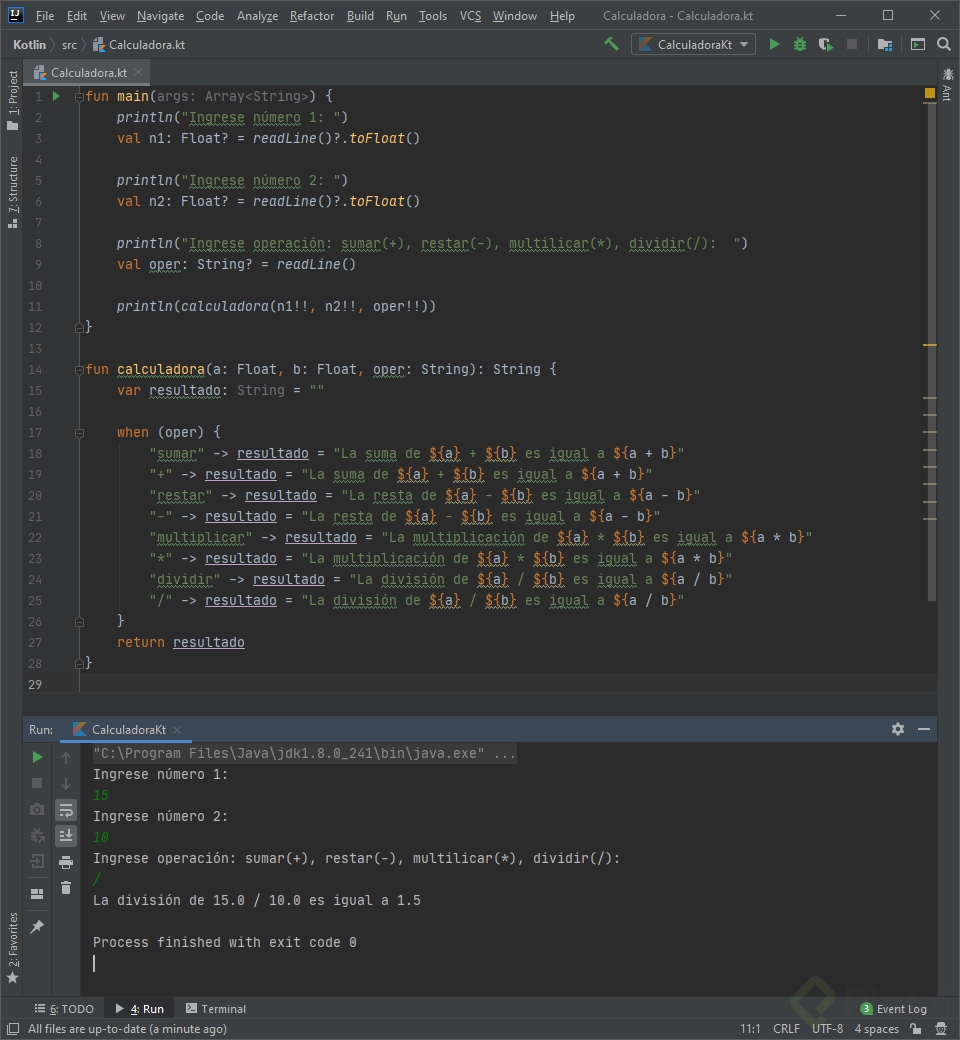The height and width of the screenshot is (1040, 960).
Task: Click the inspector face icon in status bar
Action: pyautogui.click(x=941, y=1029)
